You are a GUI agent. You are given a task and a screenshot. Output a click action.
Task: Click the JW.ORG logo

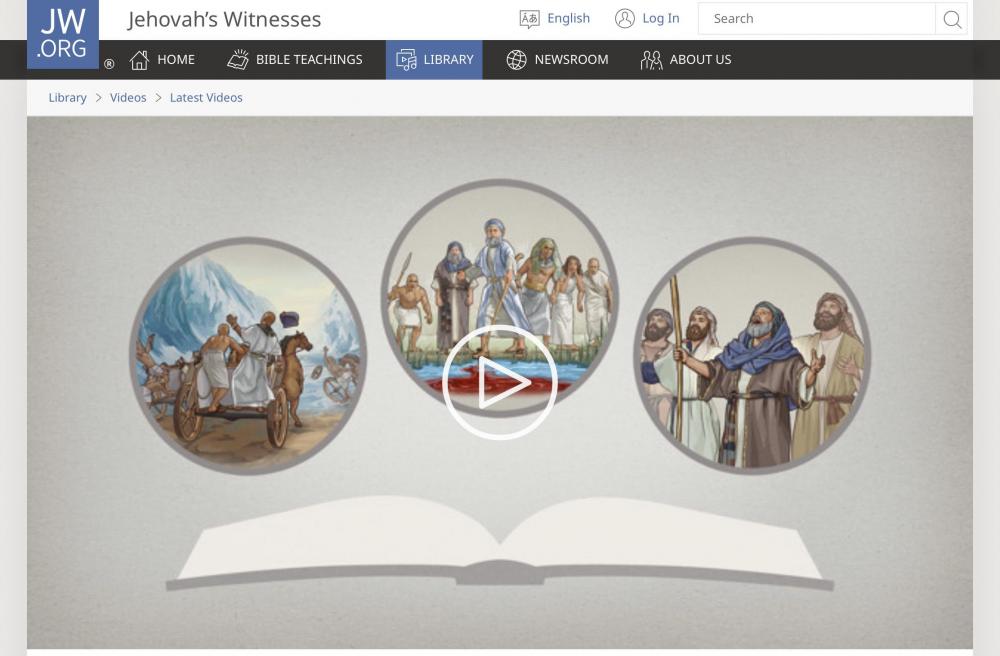click(x=62, y=34)
